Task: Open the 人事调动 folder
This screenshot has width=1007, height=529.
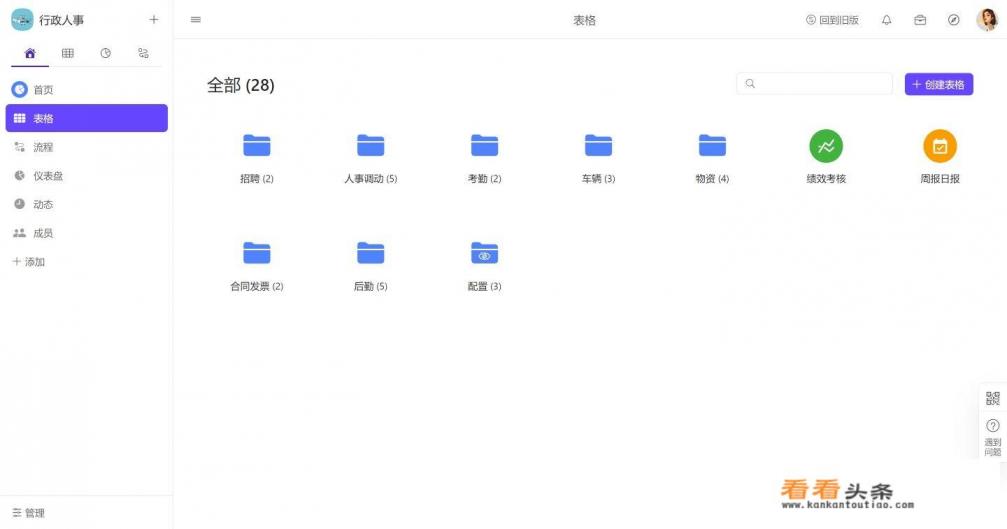Action: click(370, 146)
